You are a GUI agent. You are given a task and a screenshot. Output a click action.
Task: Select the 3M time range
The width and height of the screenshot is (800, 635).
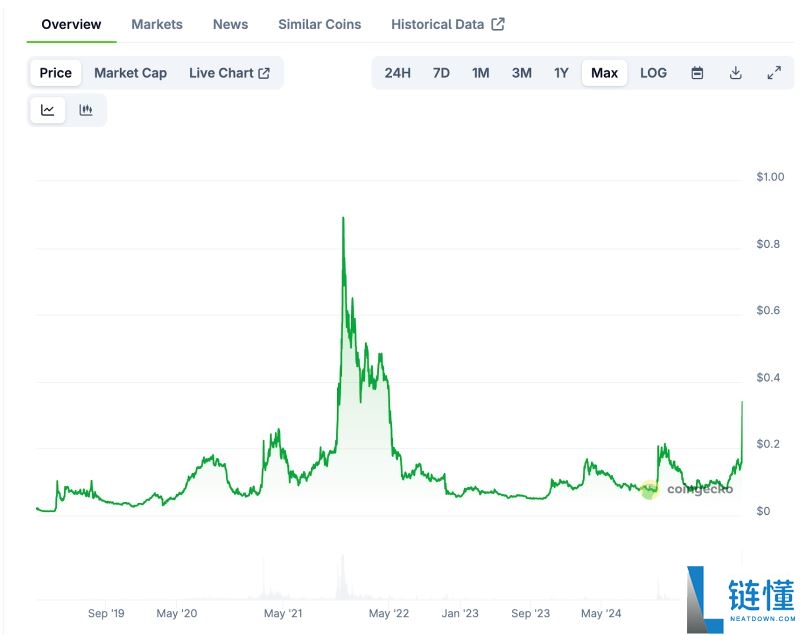521,73
